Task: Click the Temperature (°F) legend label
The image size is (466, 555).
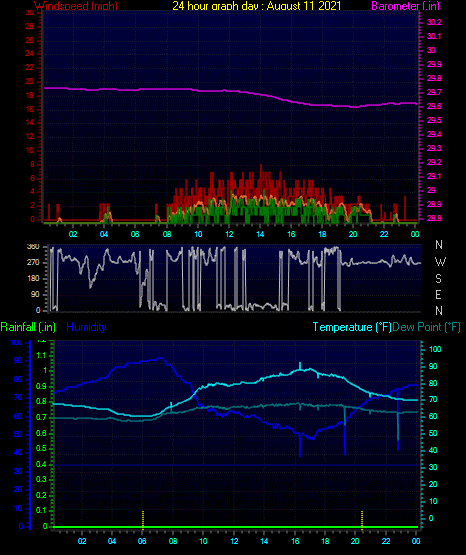Action: point(352,327)
